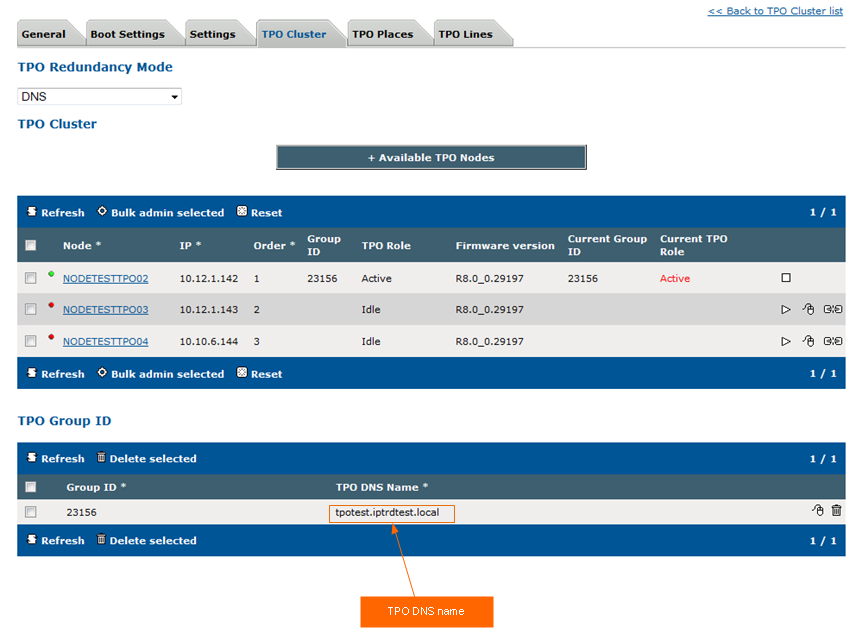Check the box for NODETESTTPO03

[31, 309]
